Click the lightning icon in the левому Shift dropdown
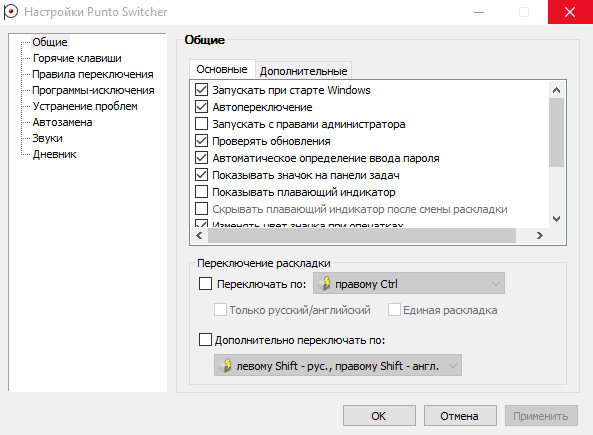This screenshot has height=435, width=593. tap(226, 365)
